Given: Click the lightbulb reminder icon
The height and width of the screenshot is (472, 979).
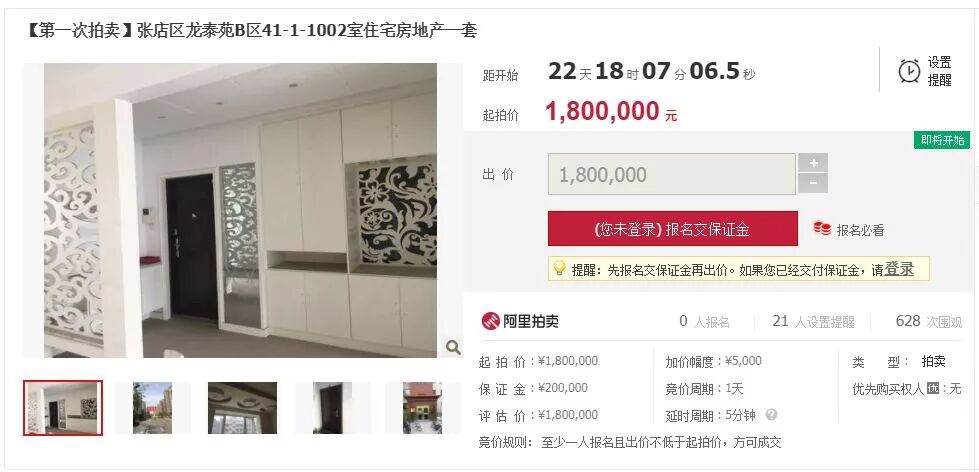Looking at the screenshot, I should tap(559, 268).
